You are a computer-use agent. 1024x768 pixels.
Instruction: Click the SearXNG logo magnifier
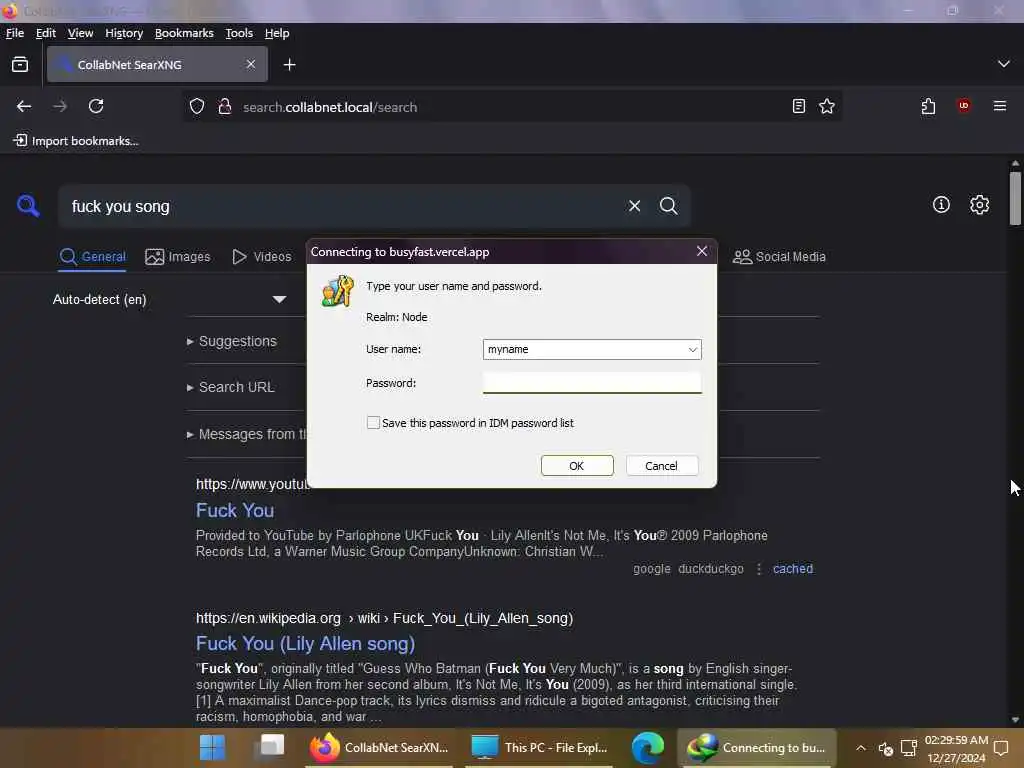point(28,206)
